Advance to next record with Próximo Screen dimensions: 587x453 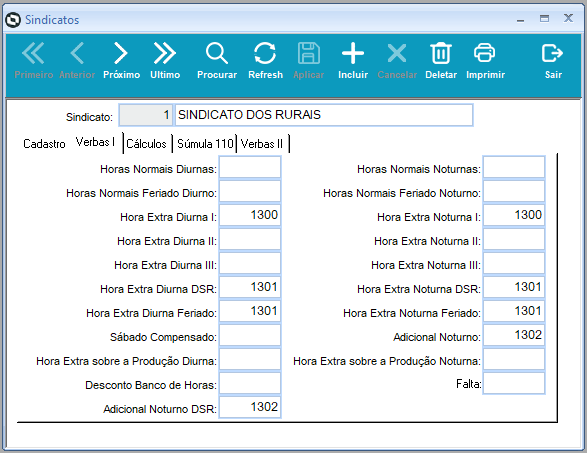[121, 60]
